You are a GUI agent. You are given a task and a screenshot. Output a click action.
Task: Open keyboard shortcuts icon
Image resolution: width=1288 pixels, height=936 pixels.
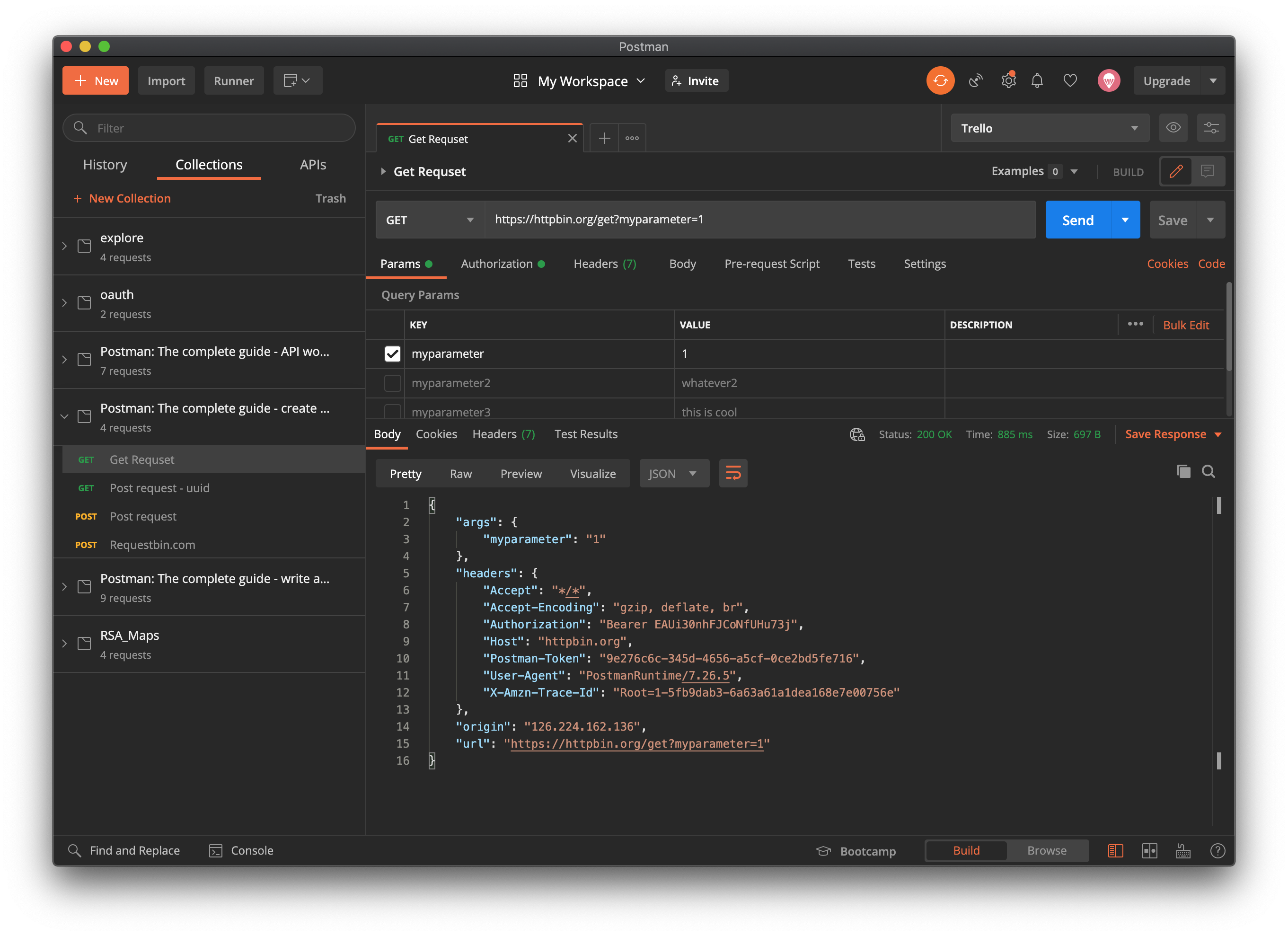tap(1183, 850)
